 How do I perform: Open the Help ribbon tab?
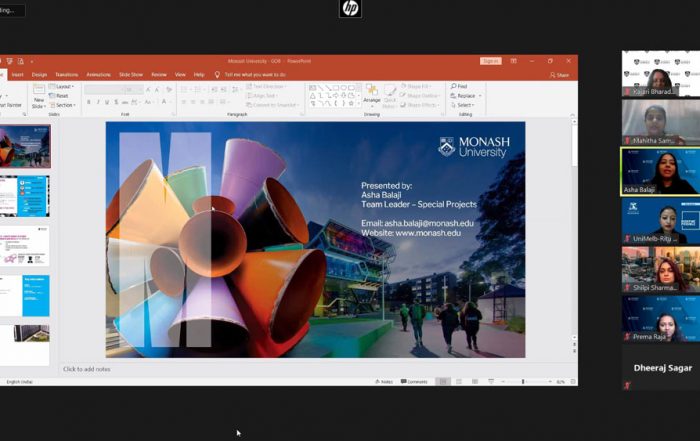199,75
